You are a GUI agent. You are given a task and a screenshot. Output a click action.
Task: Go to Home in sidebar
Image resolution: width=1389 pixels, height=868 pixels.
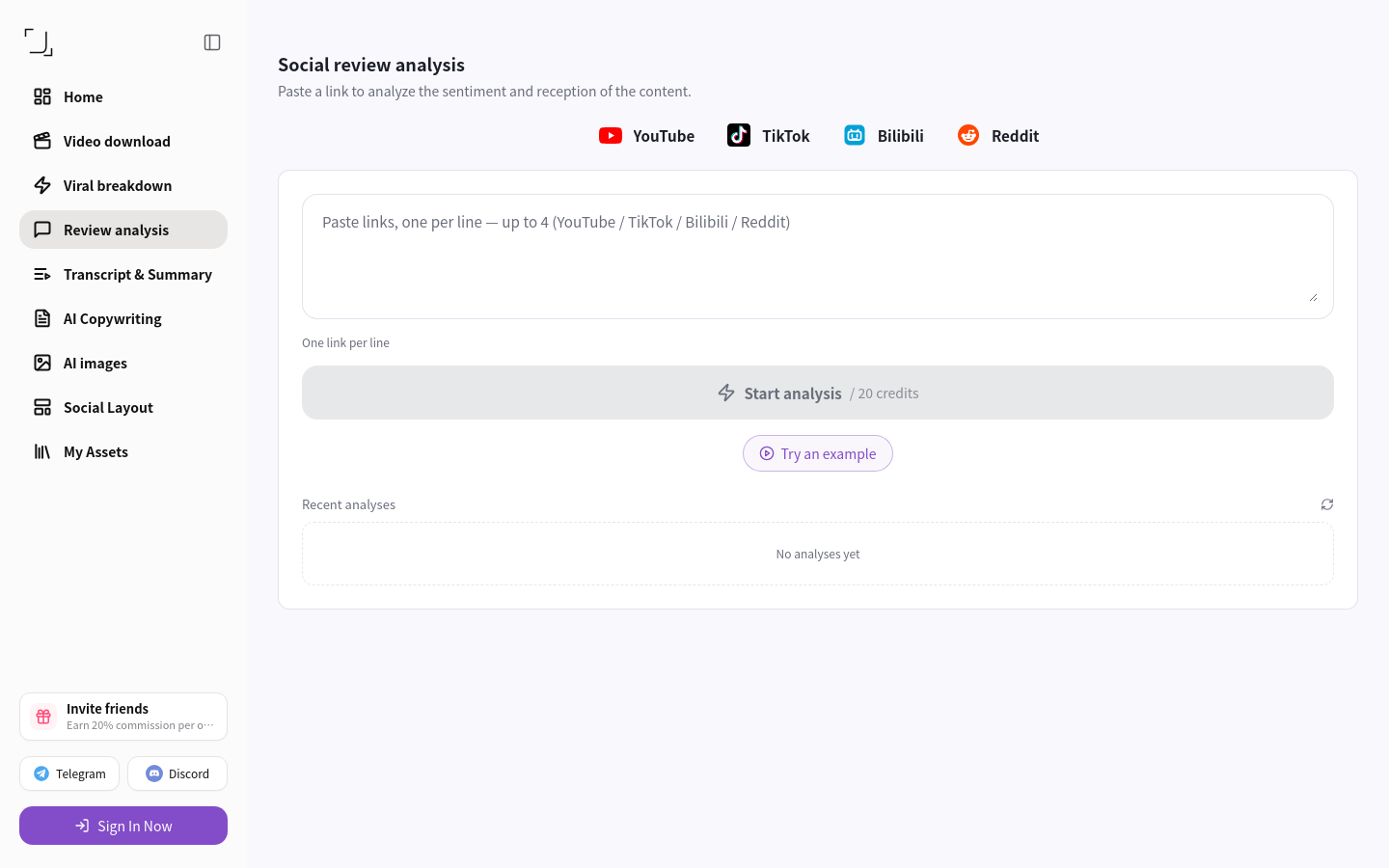point(123,96)
